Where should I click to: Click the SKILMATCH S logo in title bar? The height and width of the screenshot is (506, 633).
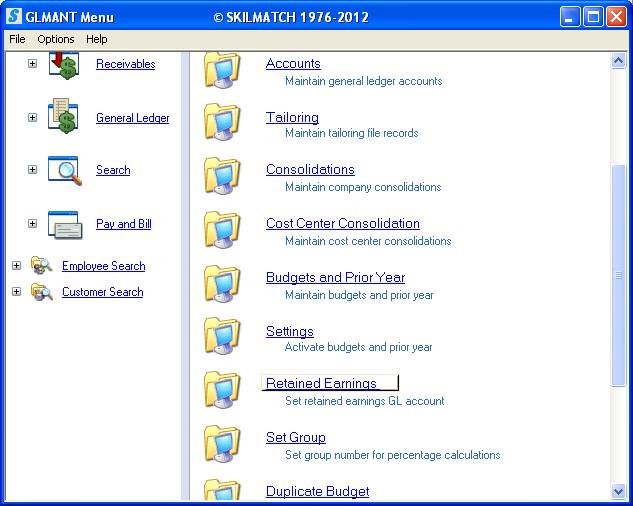pos(14,17)
